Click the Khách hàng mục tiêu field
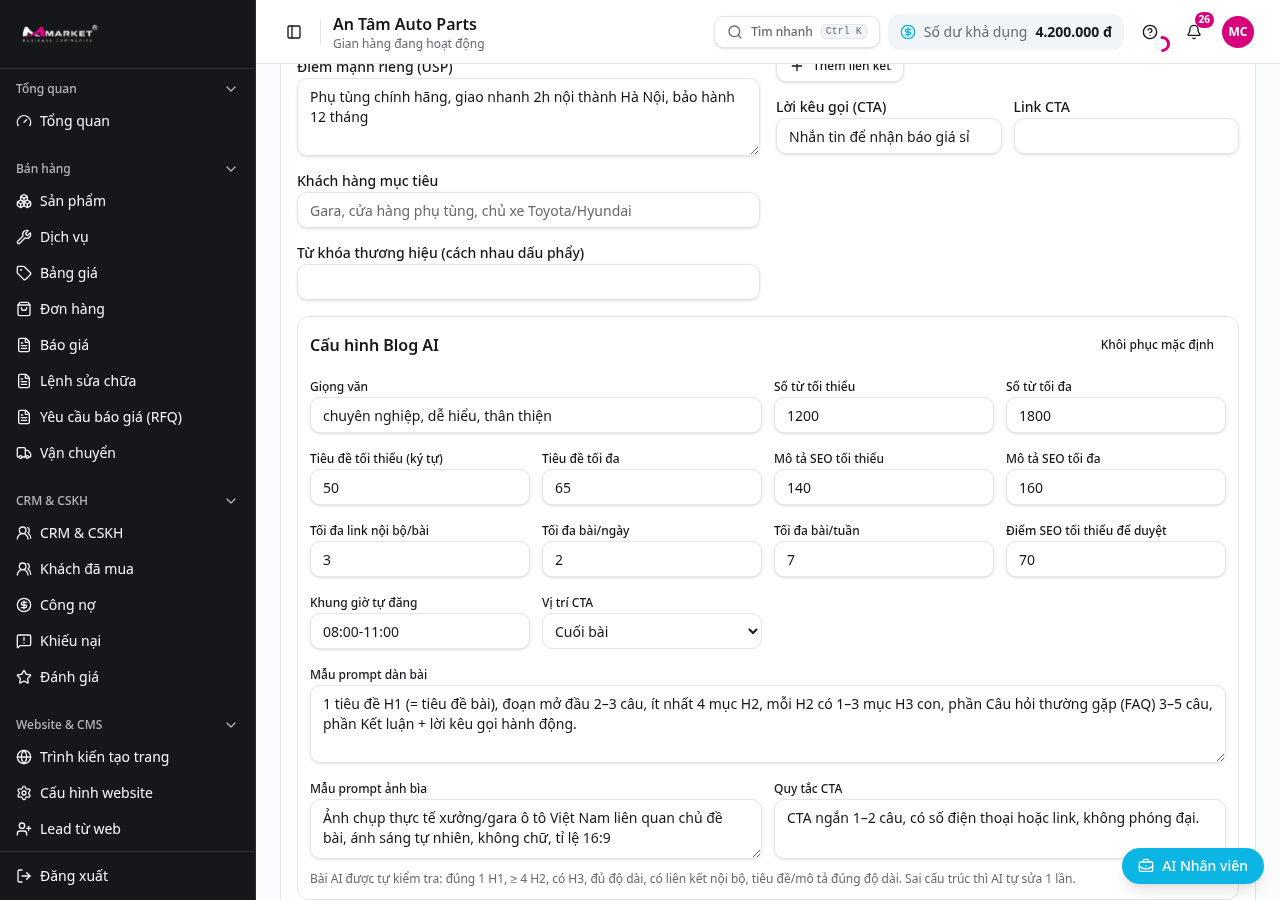Image resolution: width=1280 pixels, height=900 pixels. tap(528, 210)
